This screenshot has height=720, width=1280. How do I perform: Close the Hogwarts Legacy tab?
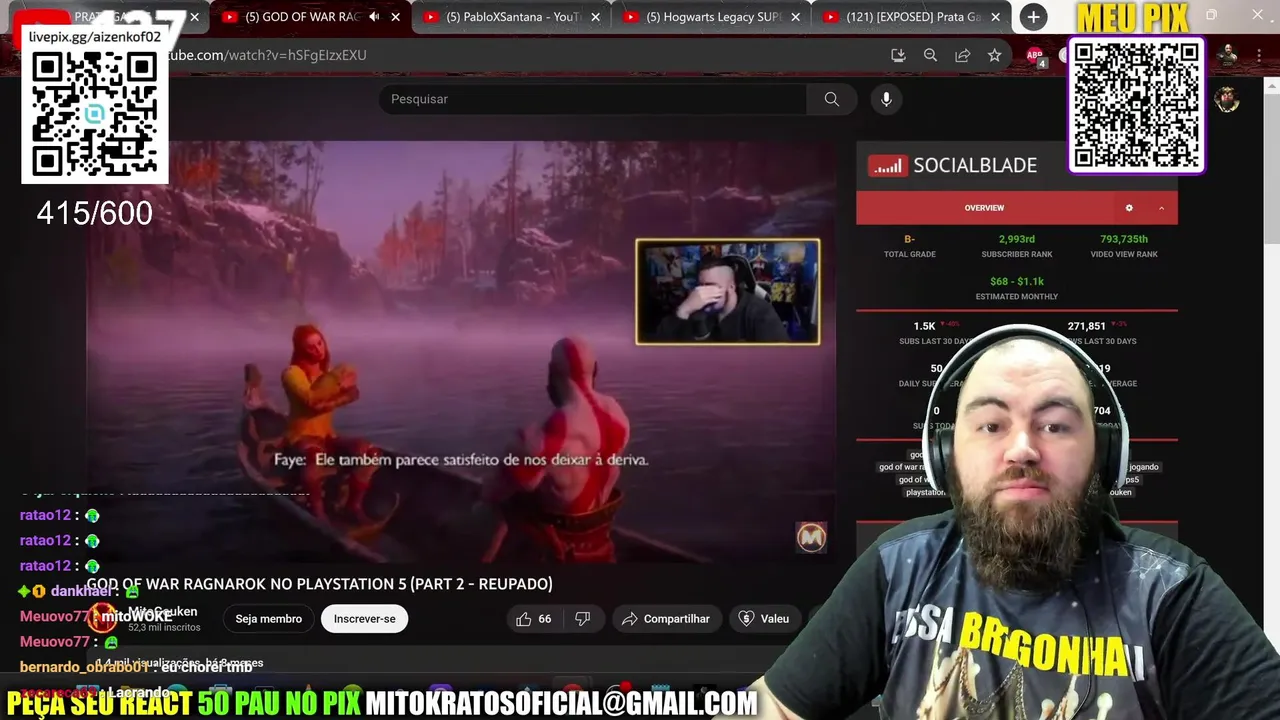coord(796,17)
